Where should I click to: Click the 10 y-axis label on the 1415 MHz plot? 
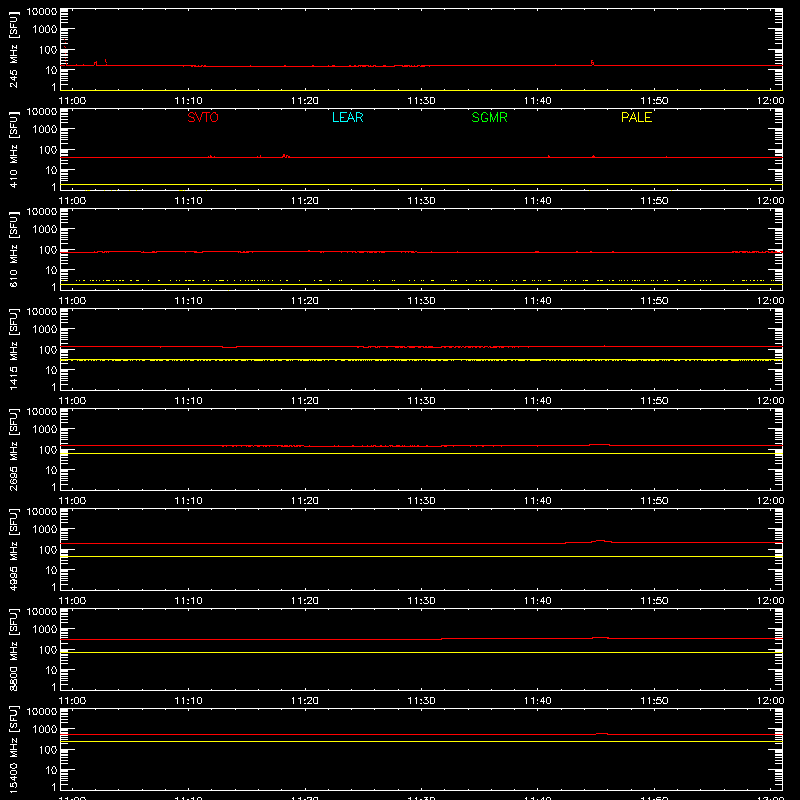pyautogui.click(x=51, y=370)
